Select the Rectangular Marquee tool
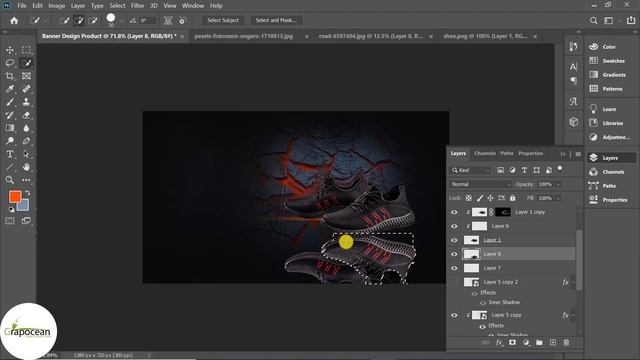This screenshot has height=360, width=640. 27,50
